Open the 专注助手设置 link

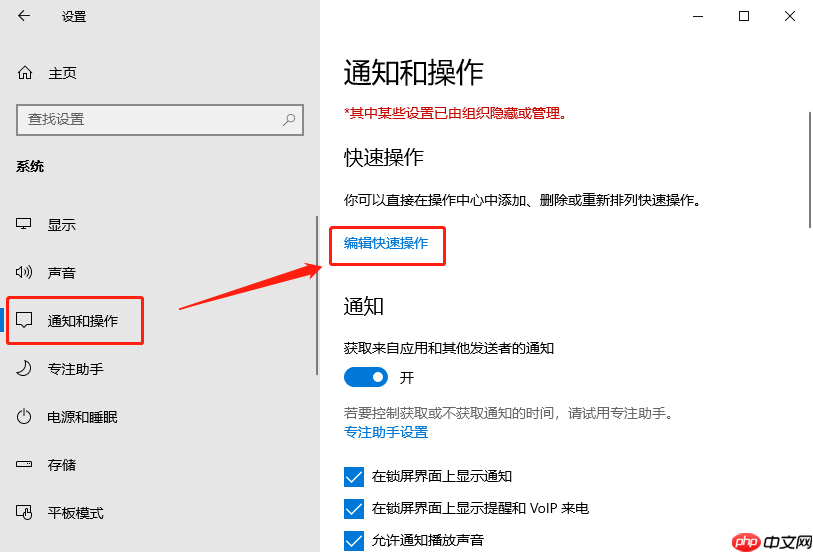click(386, 432)
